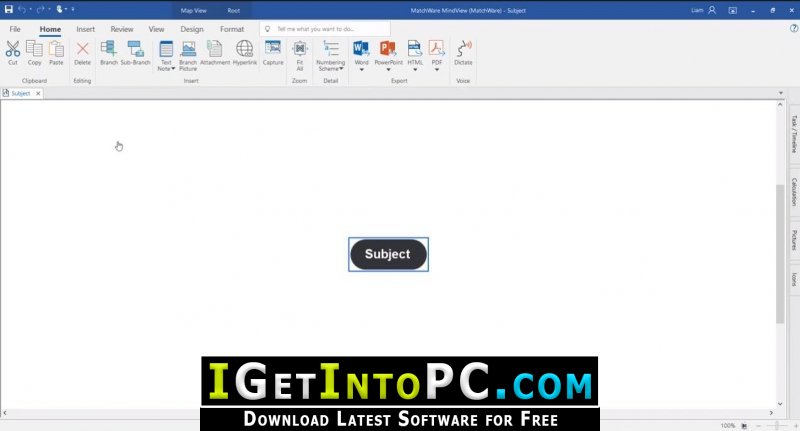Open the Numbering Scheme dropdown

click(x=341, y=68)
